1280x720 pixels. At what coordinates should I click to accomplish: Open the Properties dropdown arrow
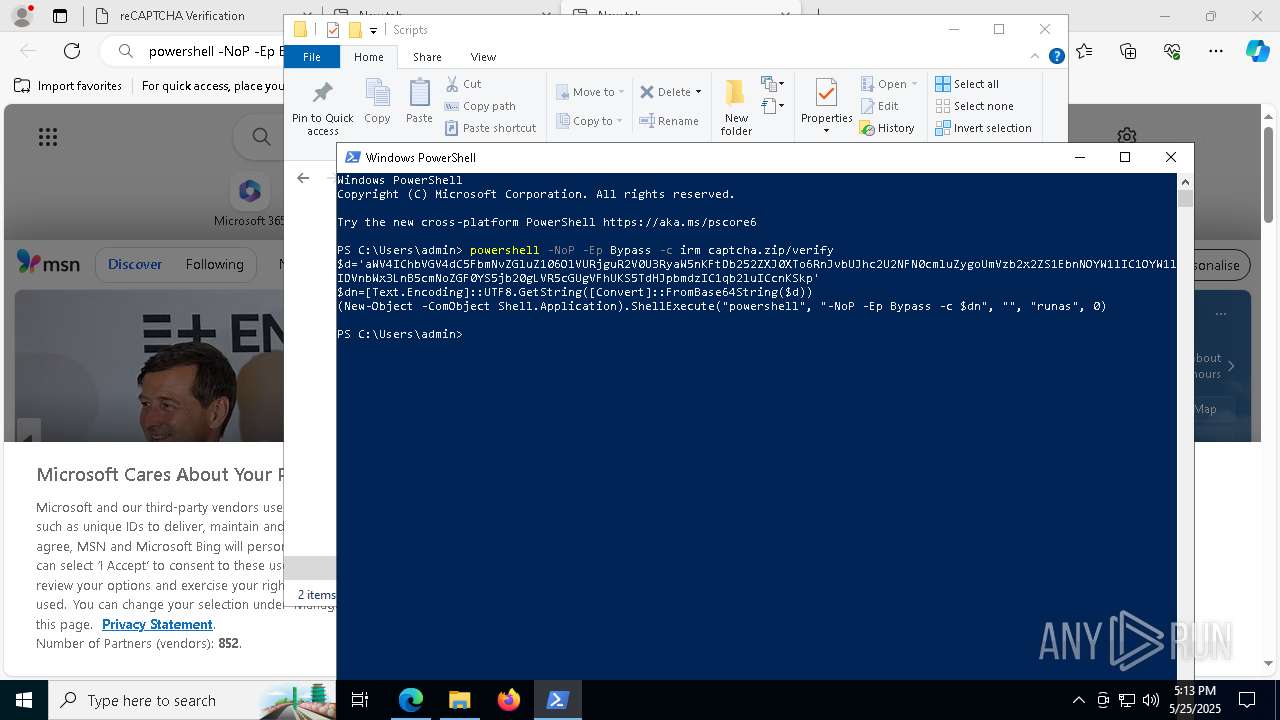click(x=826, y=131)
